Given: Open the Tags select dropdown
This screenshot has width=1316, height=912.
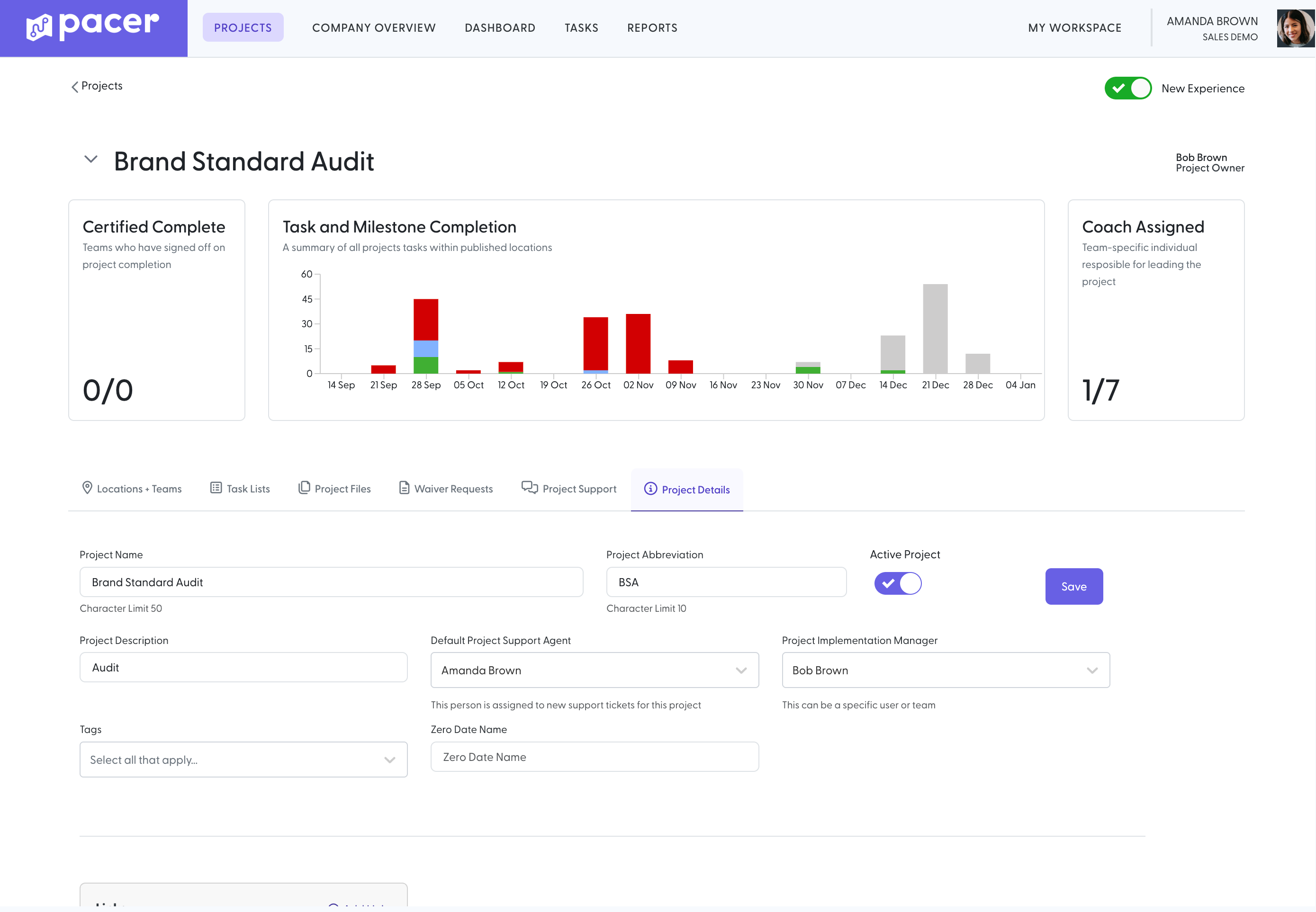Looking at the screenshot, I should point(243,760).
